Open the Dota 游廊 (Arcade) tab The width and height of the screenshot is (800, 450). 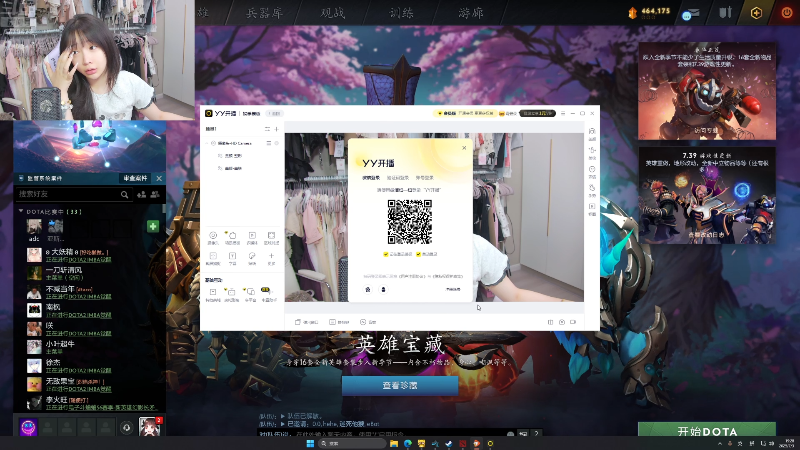pos(470,12)
